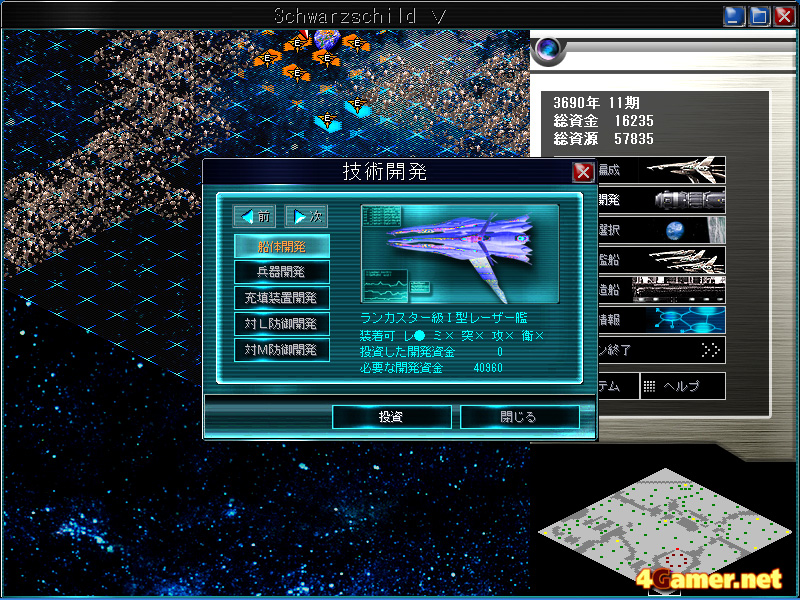Go to previous item with 前 button
The height and width of the screenshot is (600, 800).
pos(255,216)
